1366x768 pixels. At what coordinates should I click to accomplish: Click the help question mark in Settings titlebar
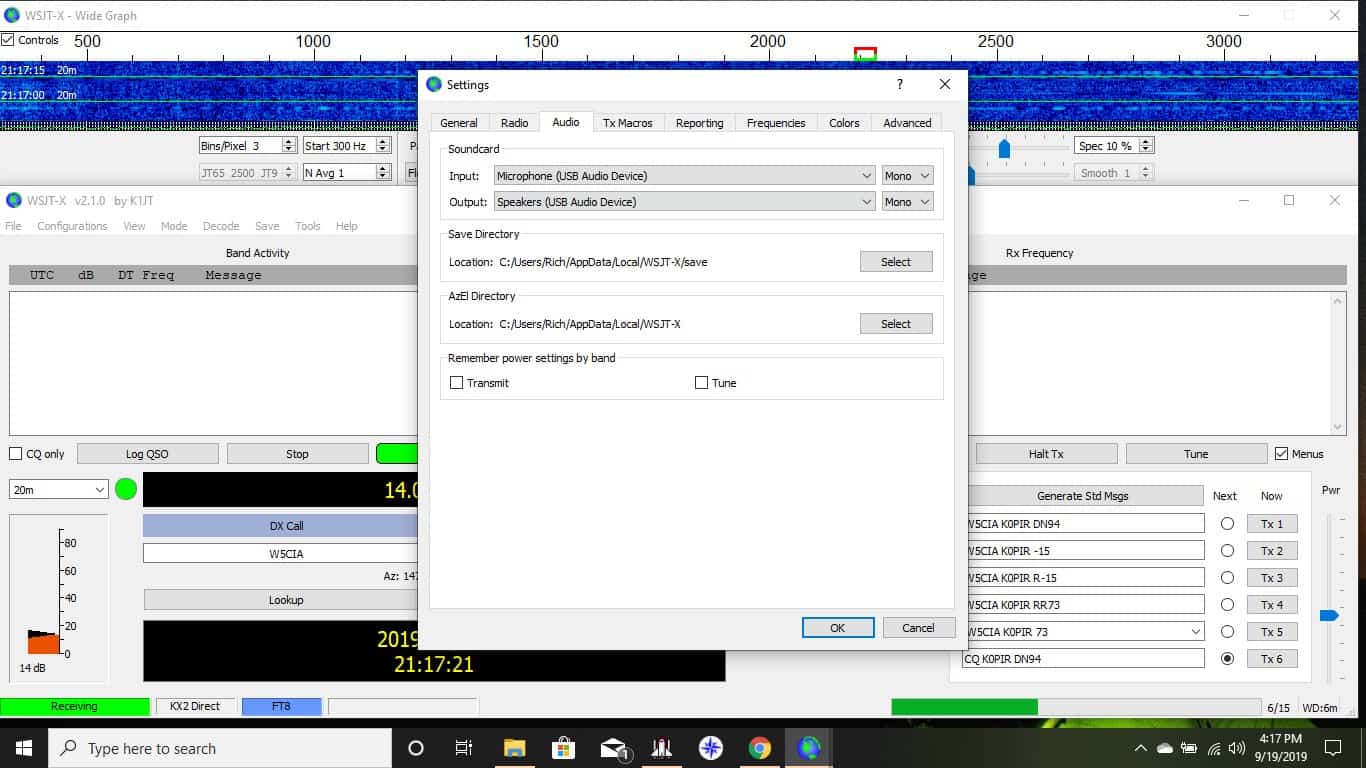click(x=899, y=85)
